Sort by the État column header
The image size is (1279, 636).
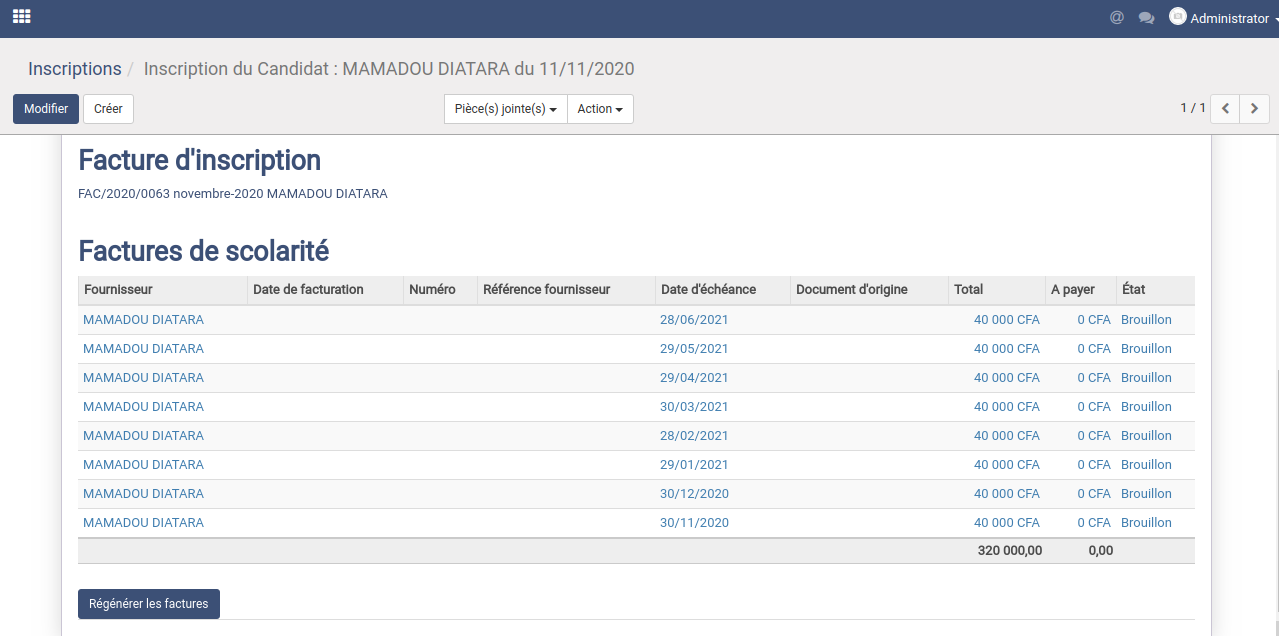(1133, 290)
